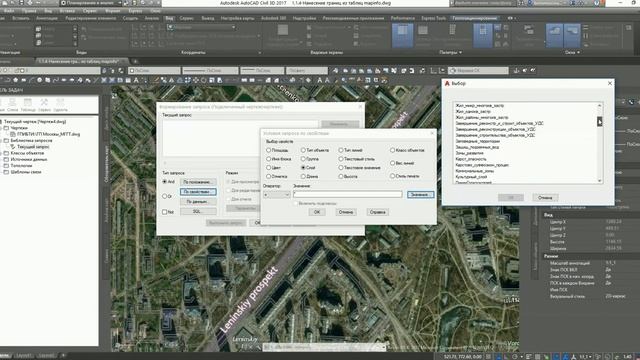Select Классы объектов tree node
Viewport: 640px width, 360px height.
point(27,153)
